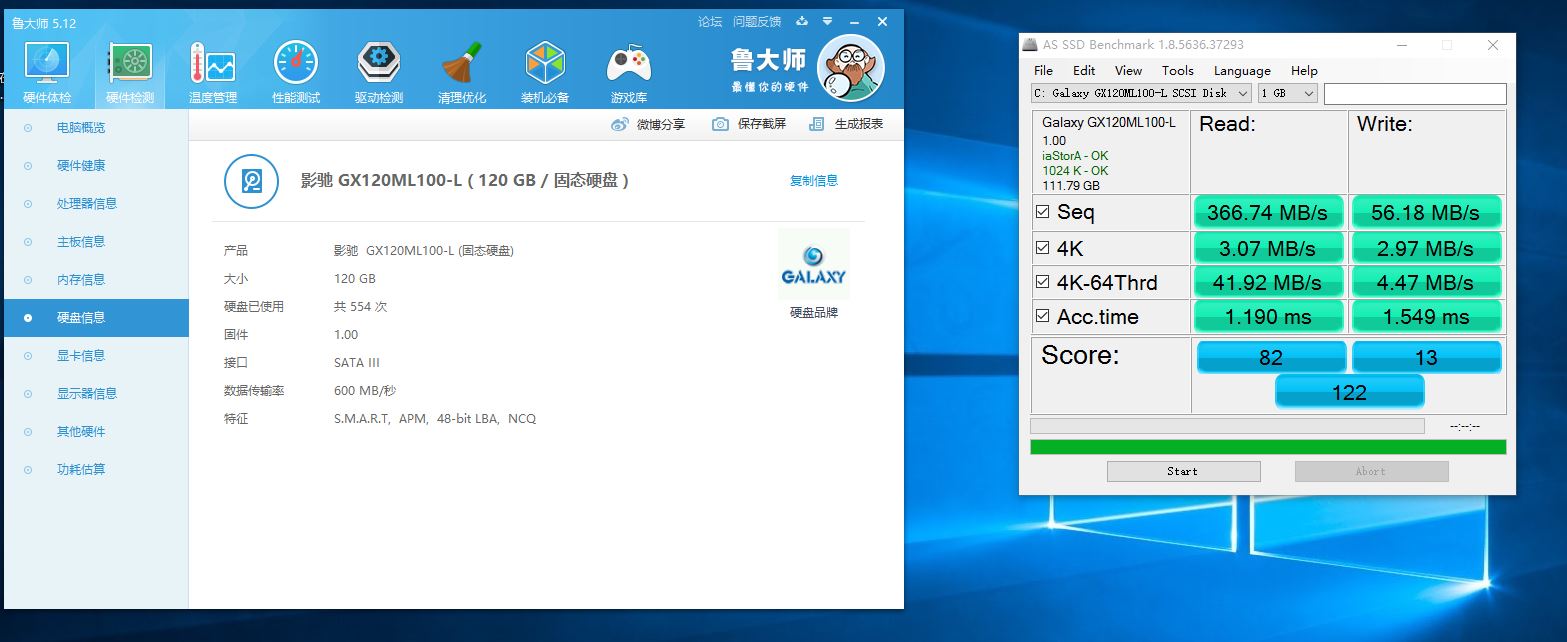The width and height of the screenshot is (1567, 642).
Task: Open View menu in AS SSD Benchmark
Action: [x=1128, y=71]
